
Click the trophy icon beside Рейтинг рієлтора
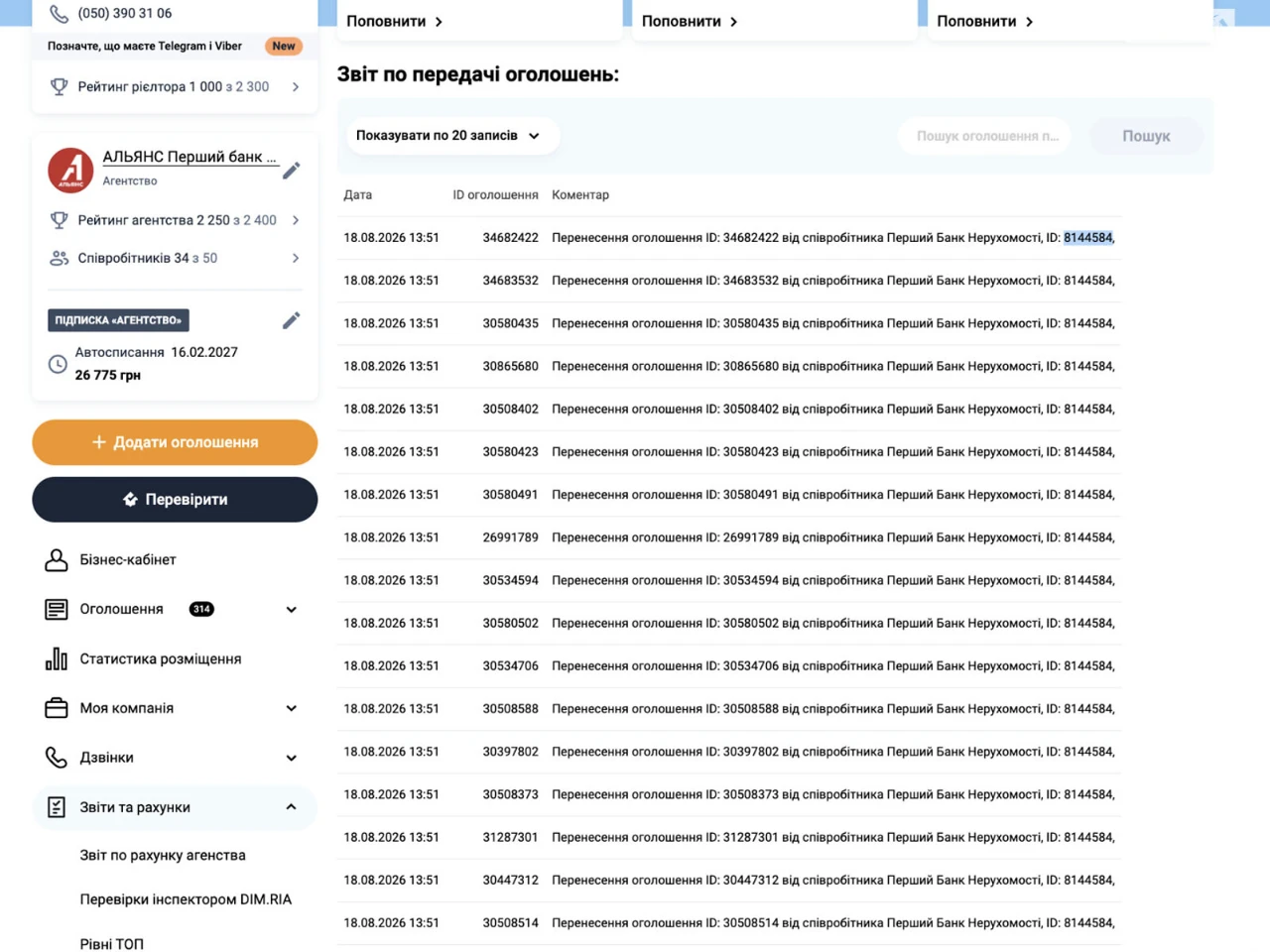[60, 87]
